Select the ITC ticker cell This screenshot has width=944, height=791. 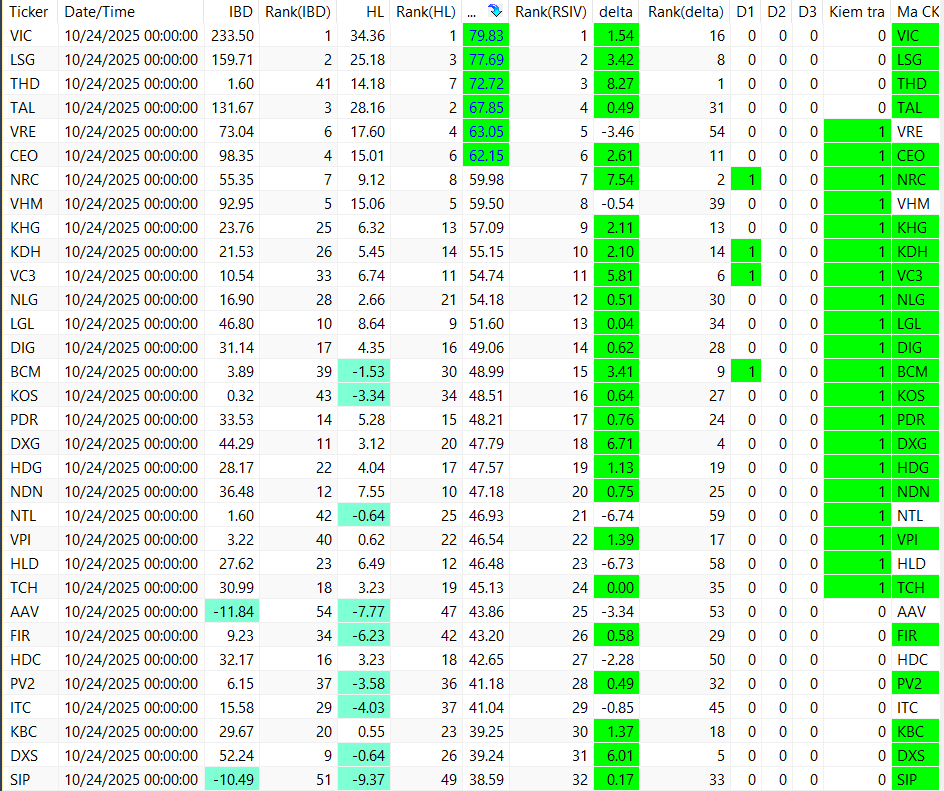point(31,708)
